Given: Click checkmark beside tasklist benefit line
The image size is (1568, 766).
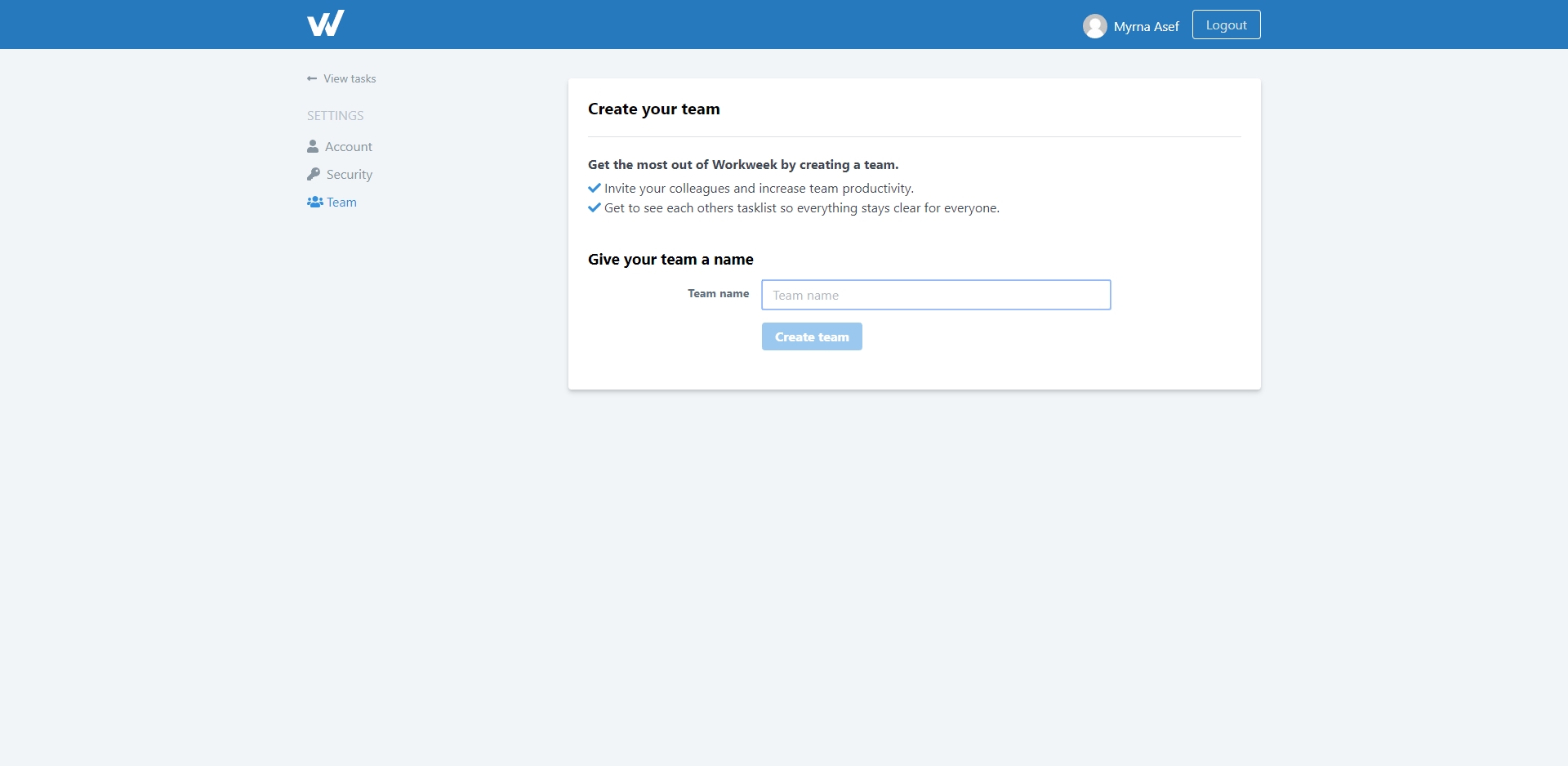Looking at the screenshot, I should [595, 207].
